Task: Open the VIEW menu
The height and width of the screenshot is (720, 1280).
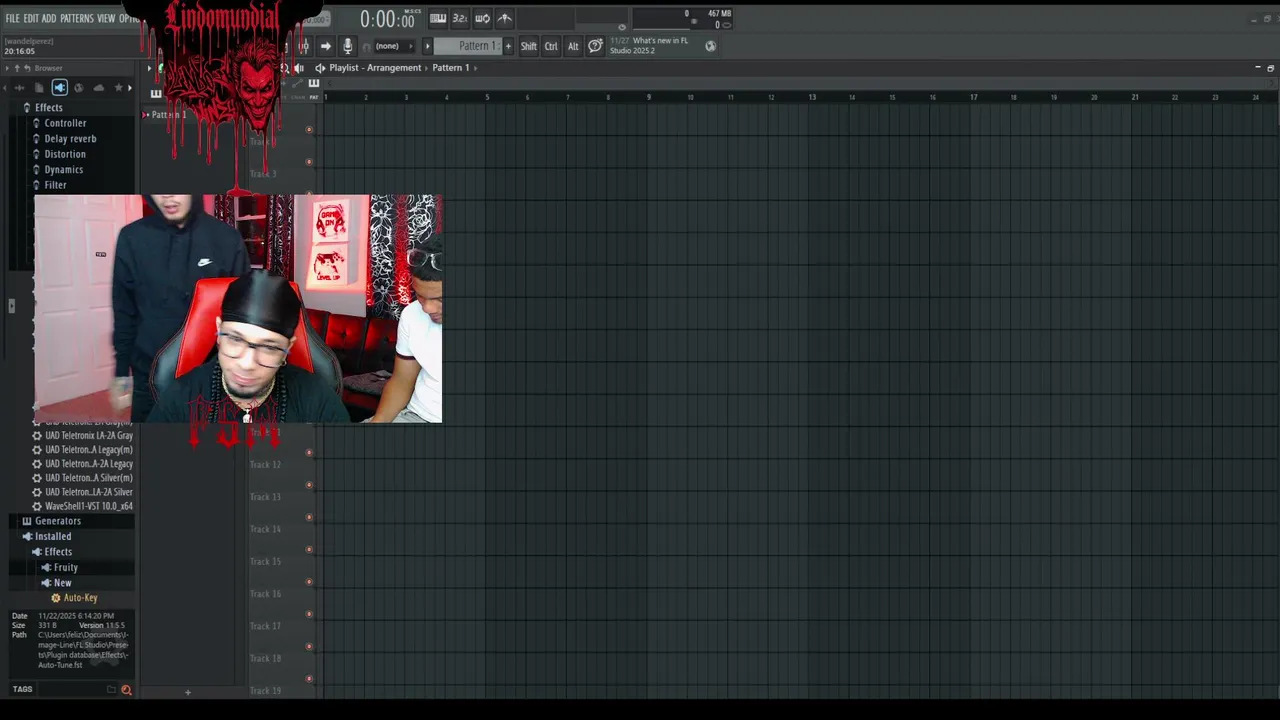Action: click(x=106, y=19)
